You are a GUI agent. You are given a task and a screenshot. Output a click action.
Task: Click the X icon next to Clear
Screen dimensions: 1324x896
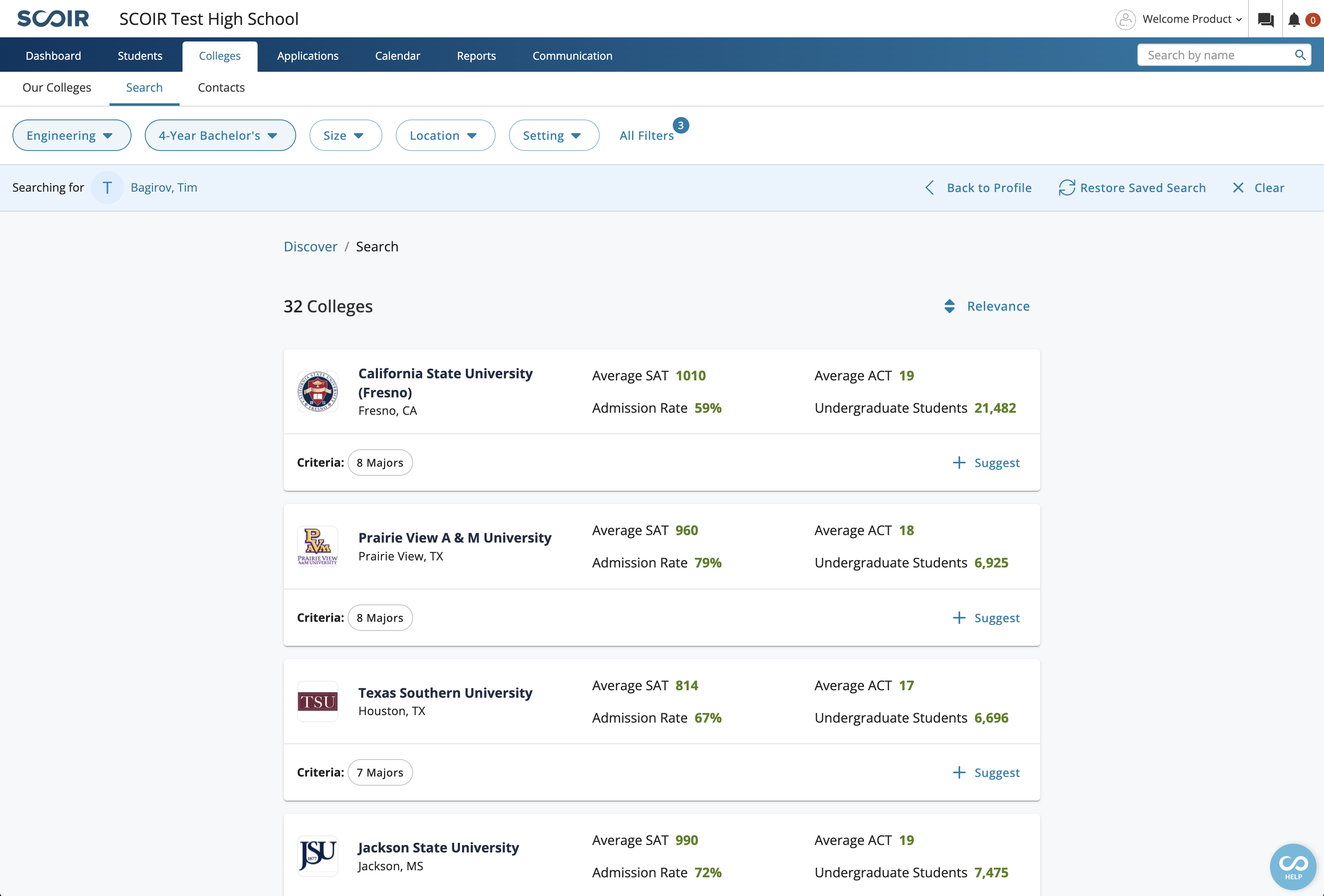[1238, 187]
